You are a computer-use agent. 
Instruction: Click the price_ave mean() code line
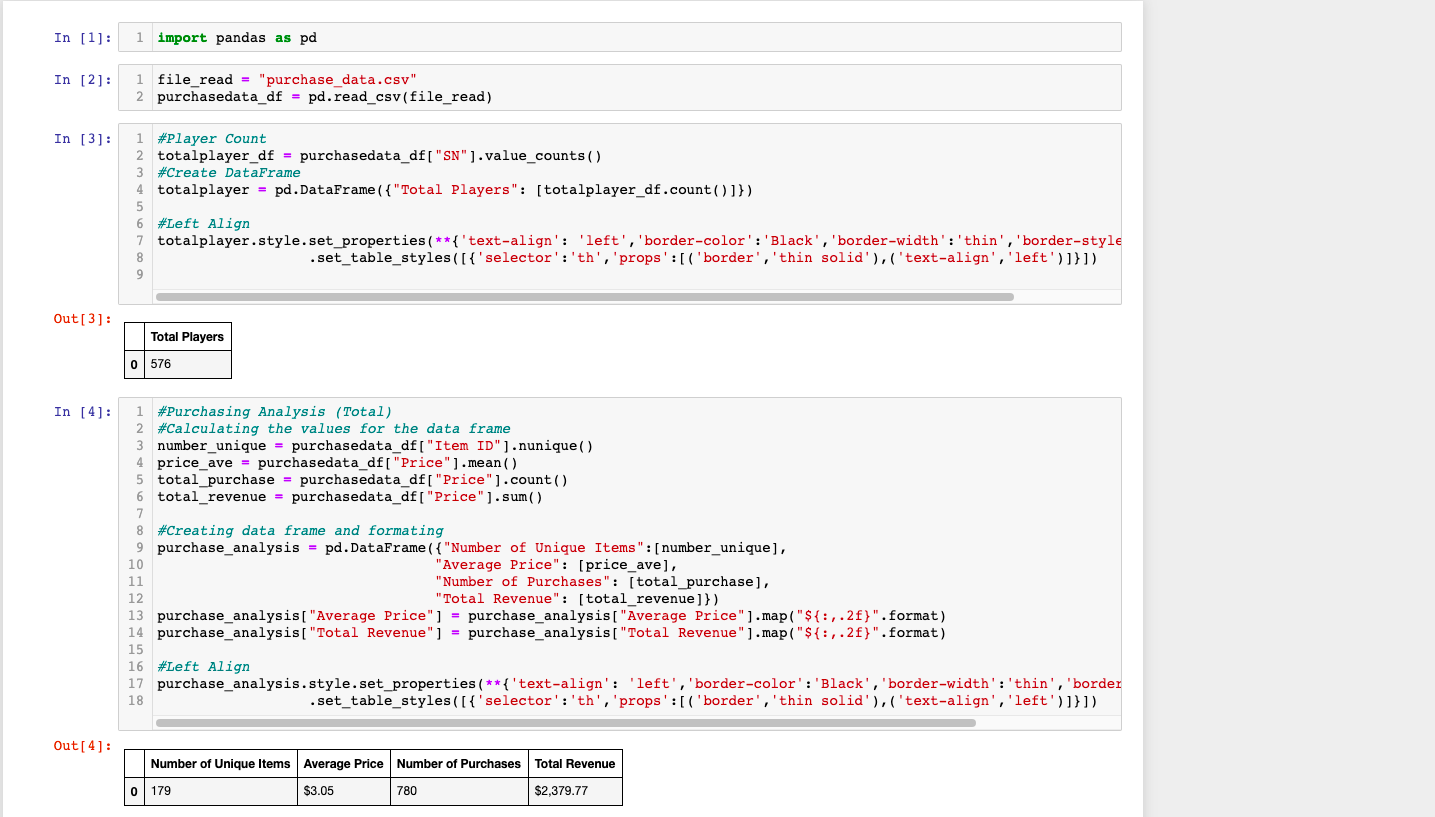click(338, 463)
